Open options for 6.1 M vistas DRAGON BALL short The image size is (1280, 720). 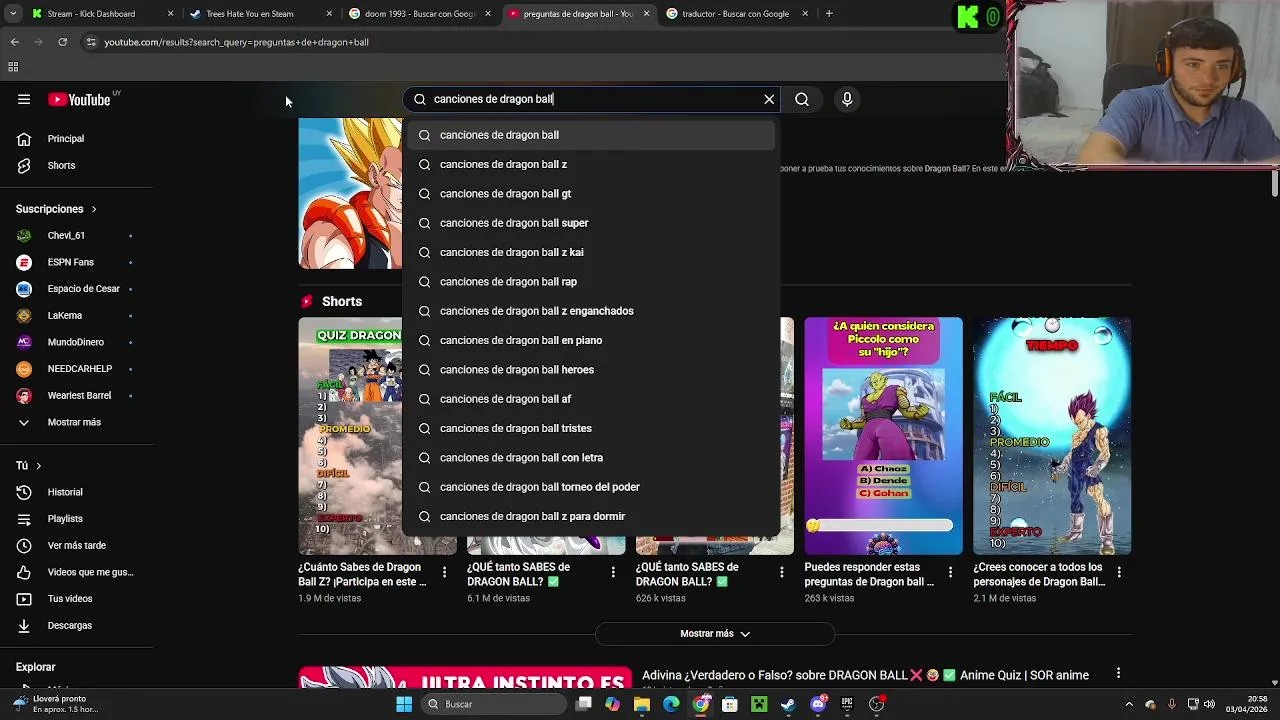pyautogui.click(x=613, y=572)
